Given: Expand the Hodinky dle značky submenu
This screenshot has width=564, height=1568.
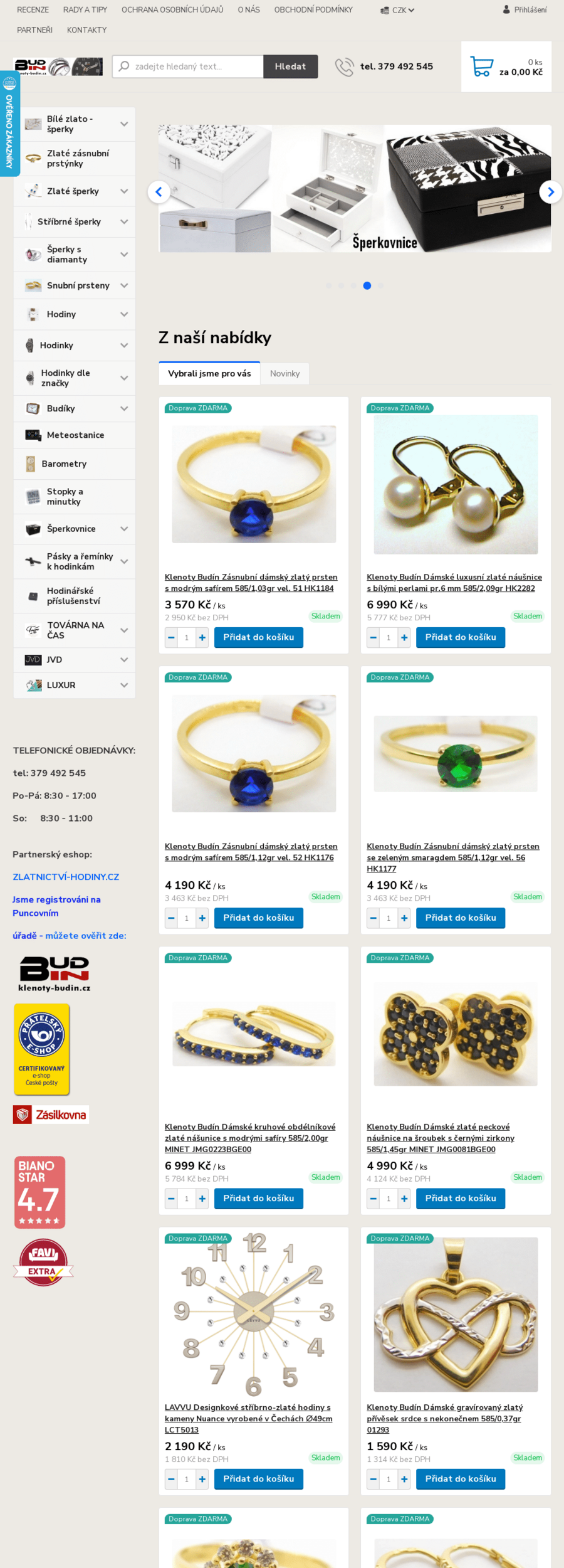Looking at the screenshot, I should pos(124,378).
